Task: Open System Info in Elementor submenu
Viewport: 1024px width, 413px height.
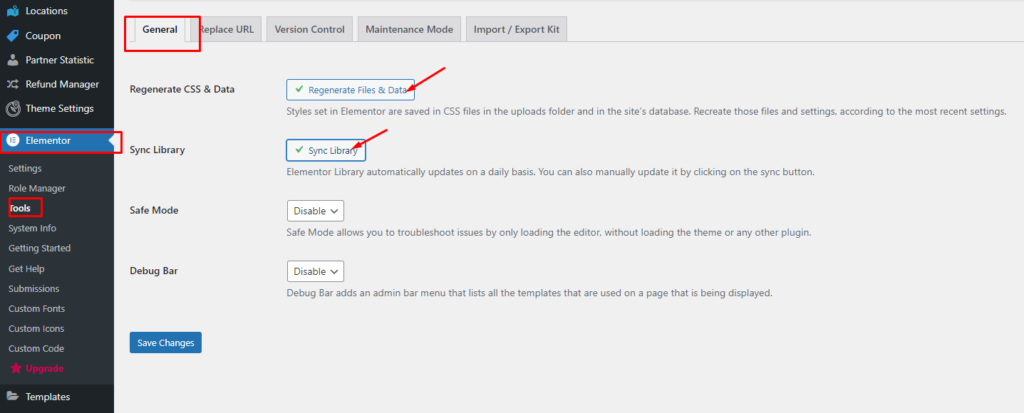Action: point(32,228)
